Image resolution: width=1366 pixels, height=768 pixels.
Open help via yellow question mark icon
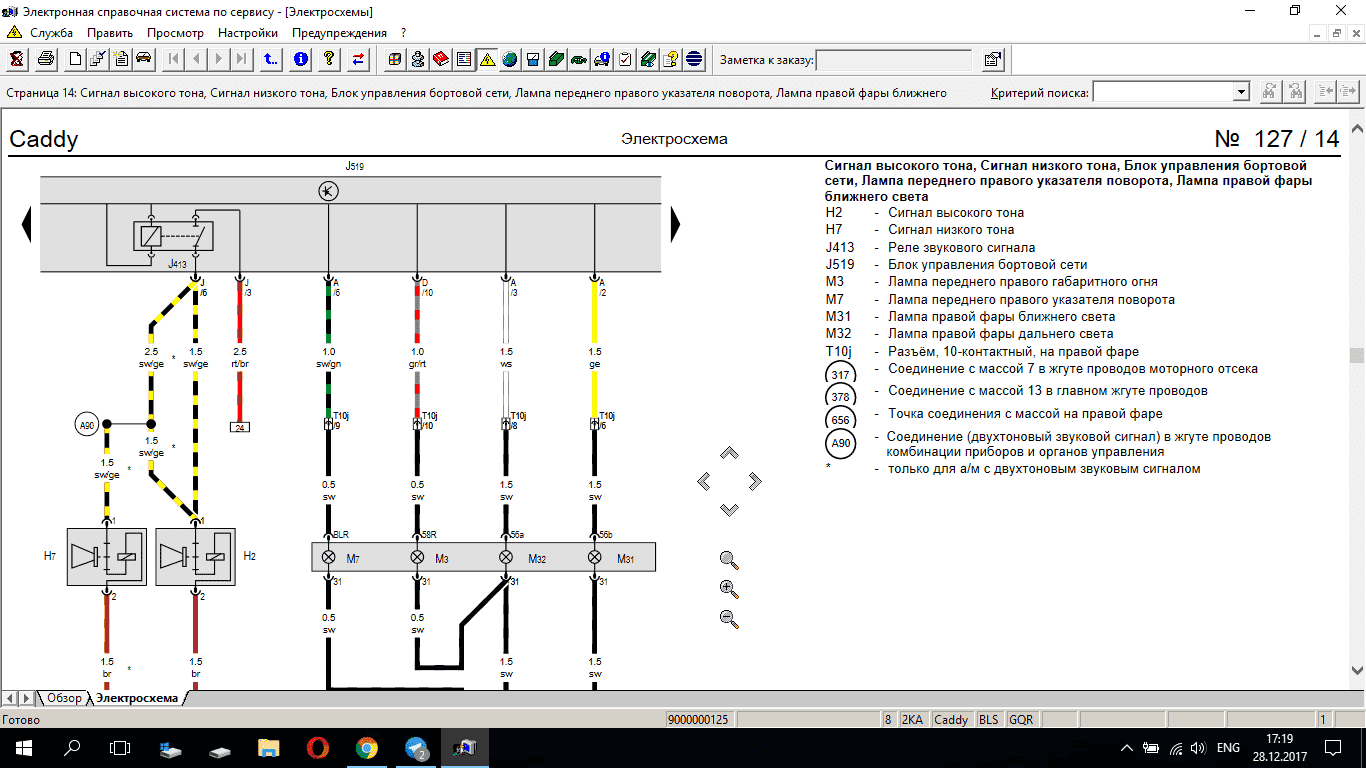(x=328, y=59)
